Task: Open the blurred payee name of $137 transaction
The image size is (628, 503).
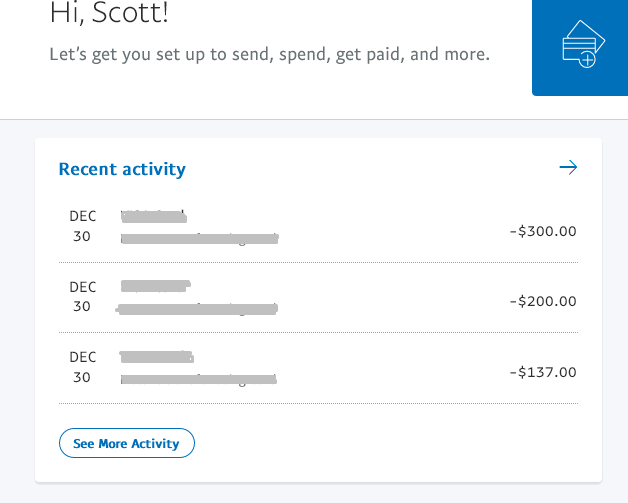Action: pyautogui.click(x=155, y=356)
